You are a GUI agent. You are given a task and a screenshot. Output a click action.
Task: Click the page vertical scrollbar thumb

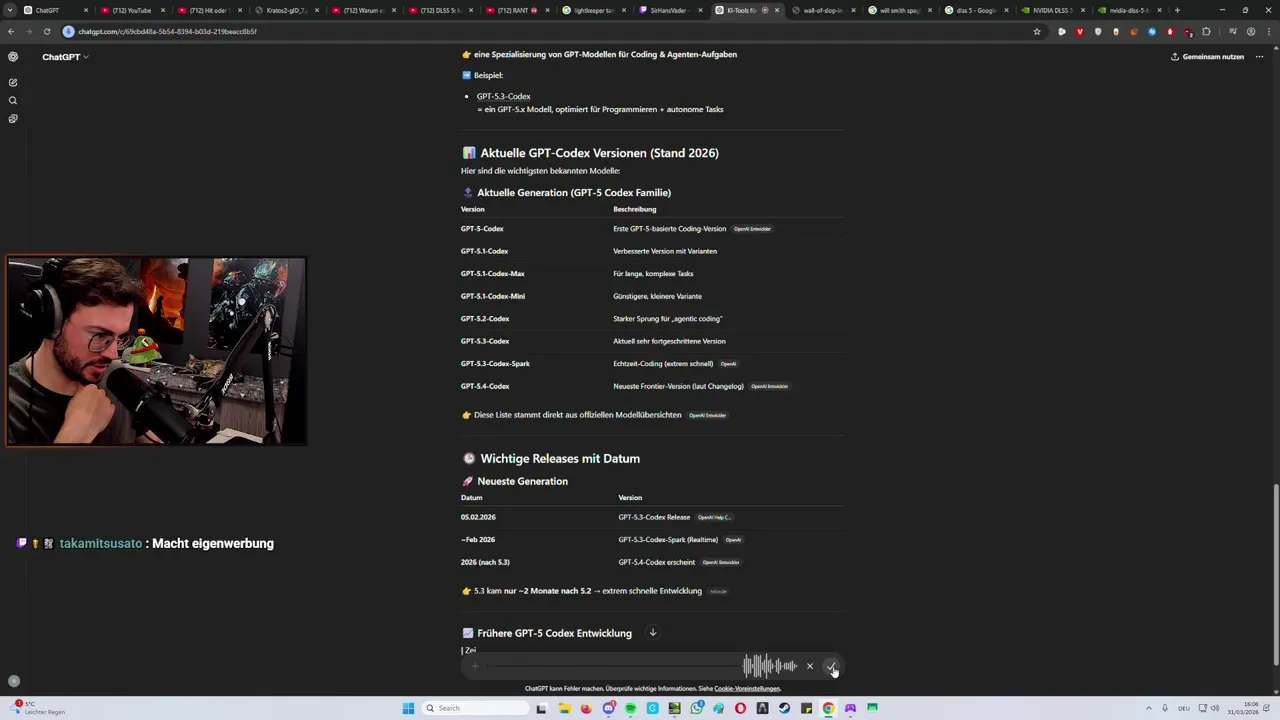tap(1275, 574)
